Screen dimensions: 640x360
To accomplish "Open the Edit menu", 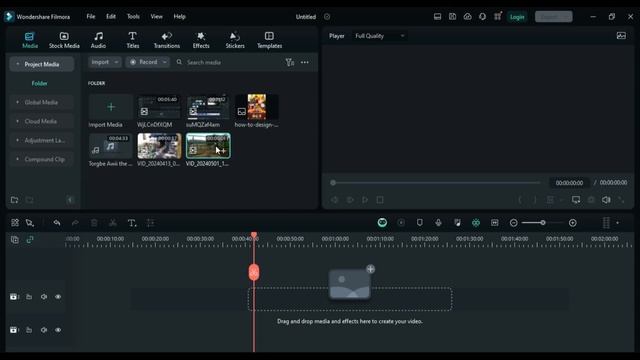I will point(111,17).
